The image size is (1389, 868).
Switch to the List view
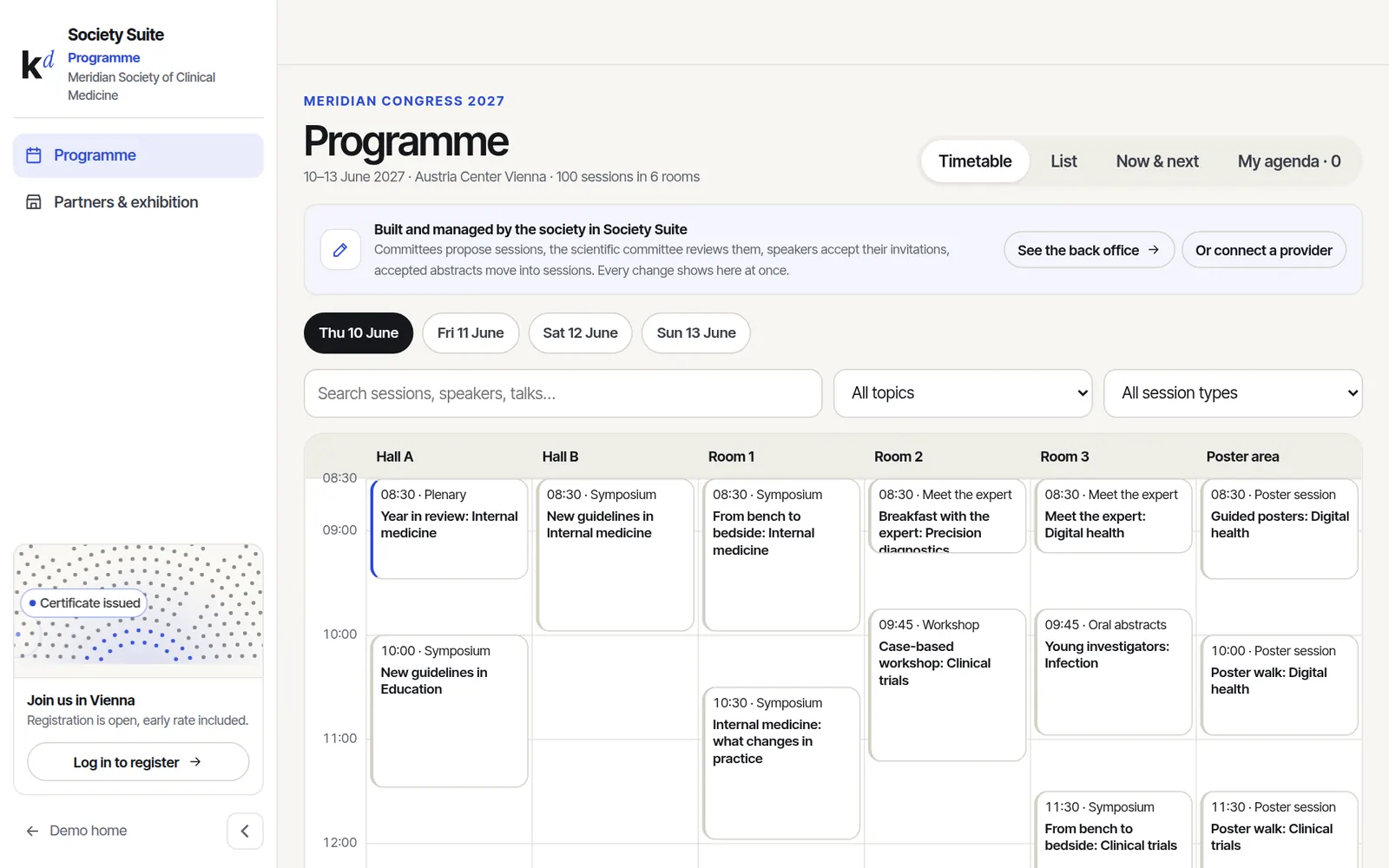[1063, 161]
